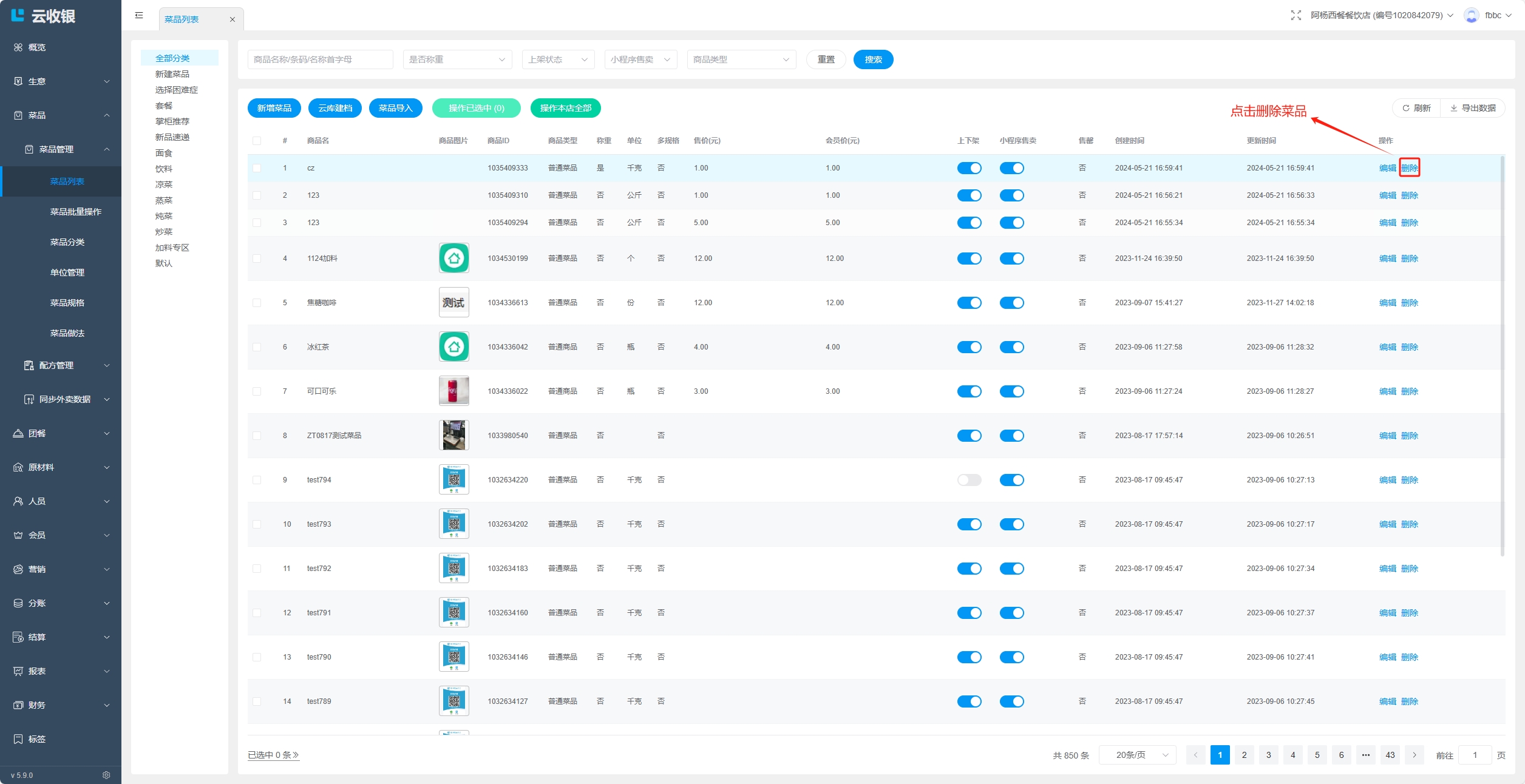The width and height of the screenshot is (1525, 784).
Task: Click the 可口可乐 product thumbnail image
Action: click(453, 391)
